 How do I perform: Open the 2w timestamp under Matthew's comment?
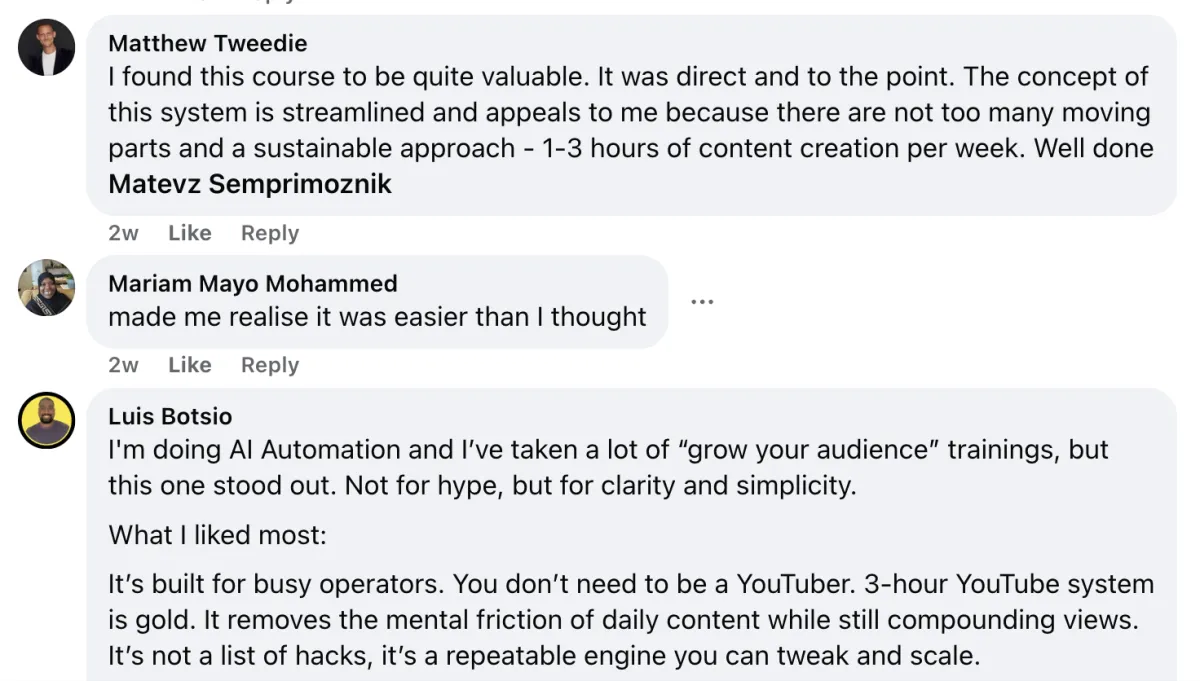(123, 233)
